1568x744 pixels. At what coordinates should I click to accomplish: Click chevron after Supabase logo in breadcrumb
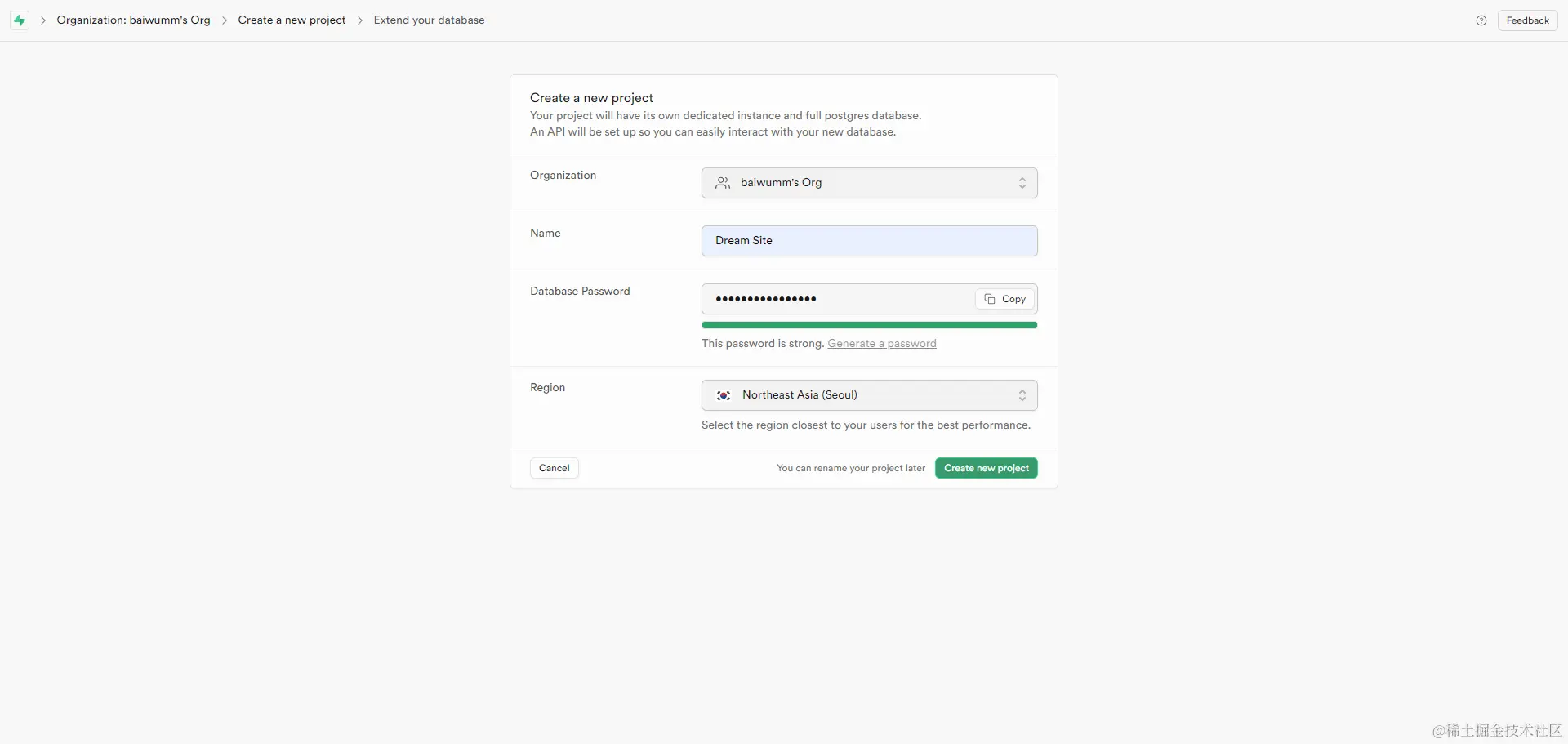(x=43, y=20)
